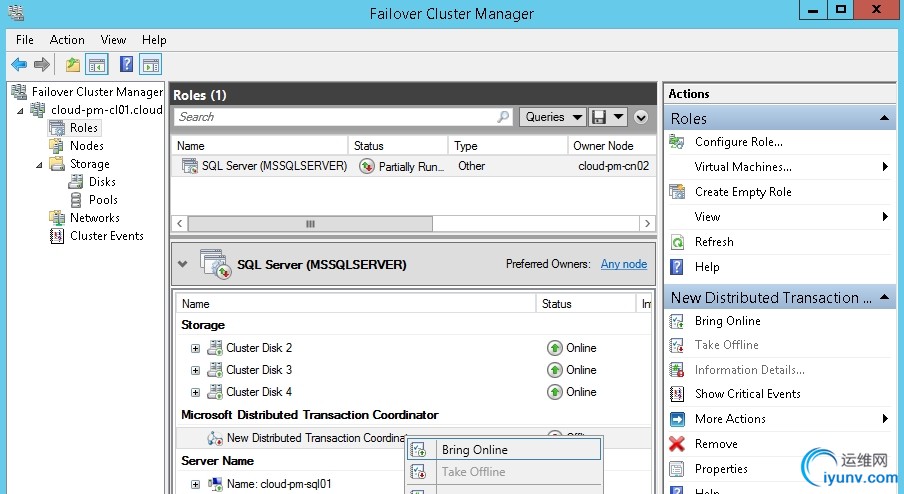This screenshot has height=494, width=904.
Task: Select Roles in the console tree
Action: coord(84,128)
